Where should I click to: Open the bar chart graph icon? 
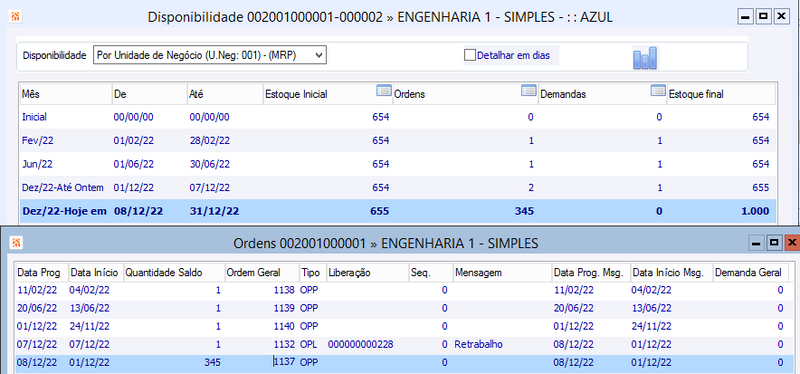pyautogui.click(x=645, y=57)
